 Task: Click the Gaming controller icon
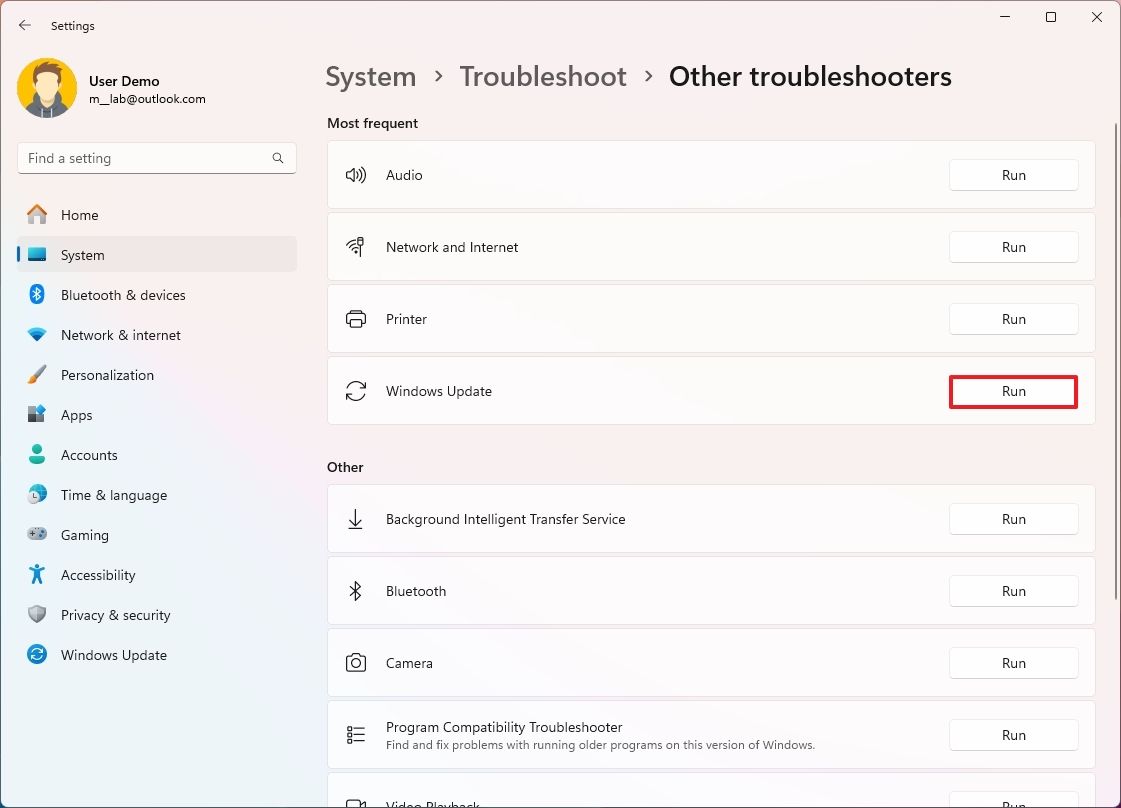(37, 535)
